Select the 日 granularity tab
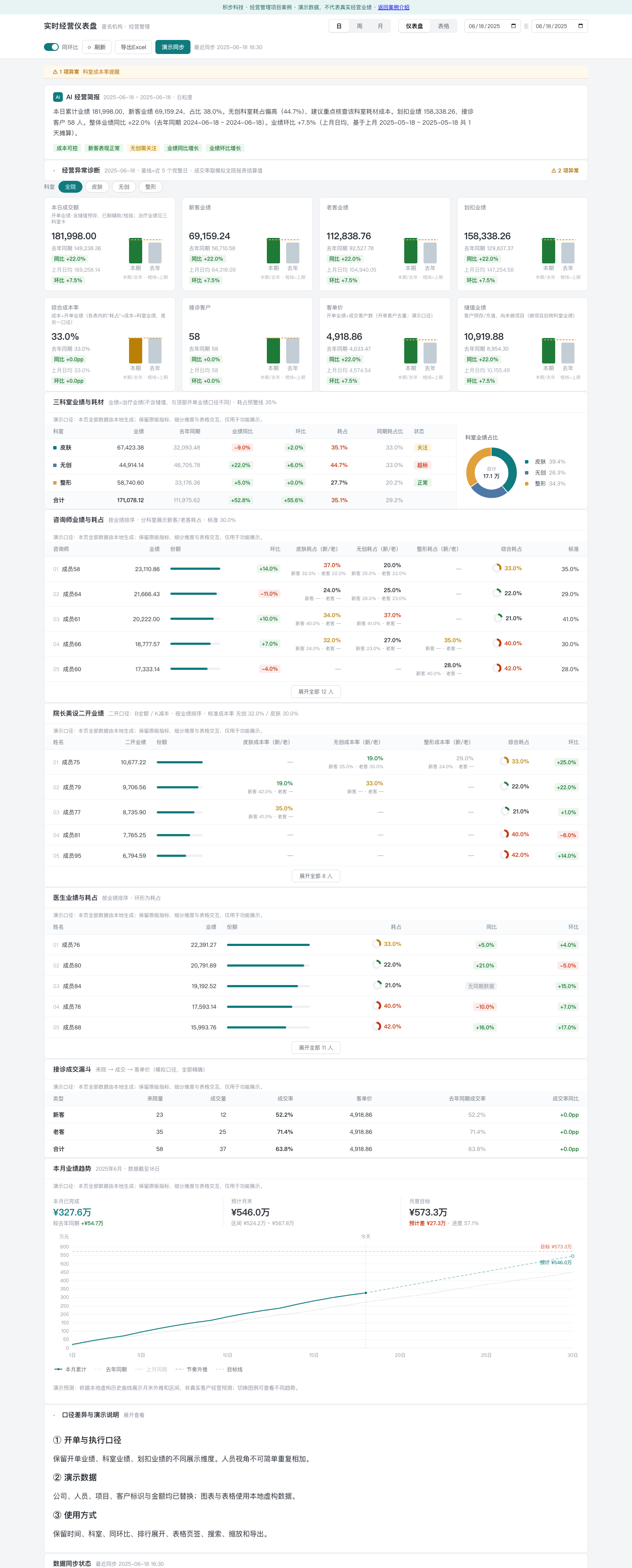The height and width of the screenshot is (1568, 632). tap(339, 26)
